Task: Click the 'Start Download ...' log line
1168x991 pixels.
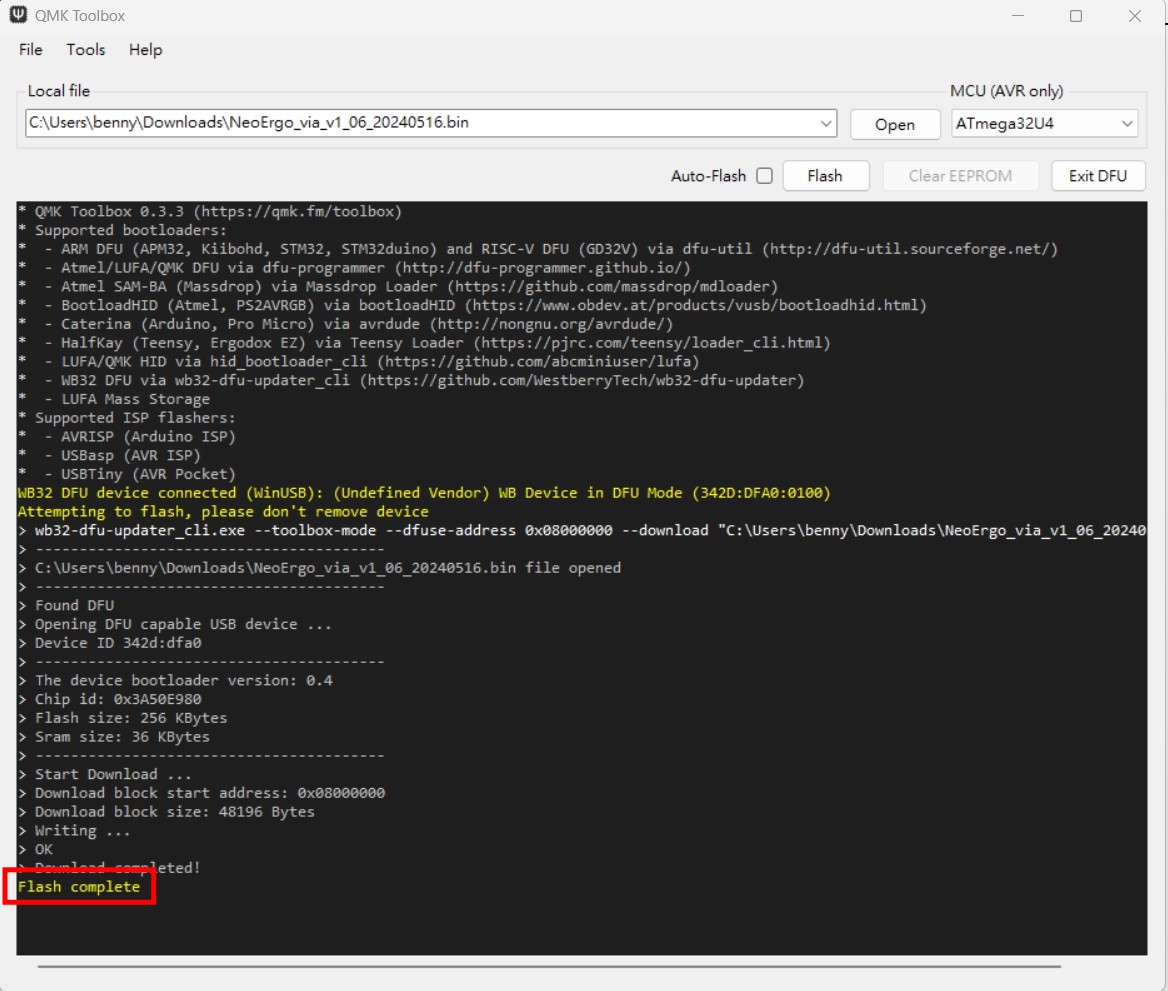Action: pyautogui.click(x=105, y=774)
